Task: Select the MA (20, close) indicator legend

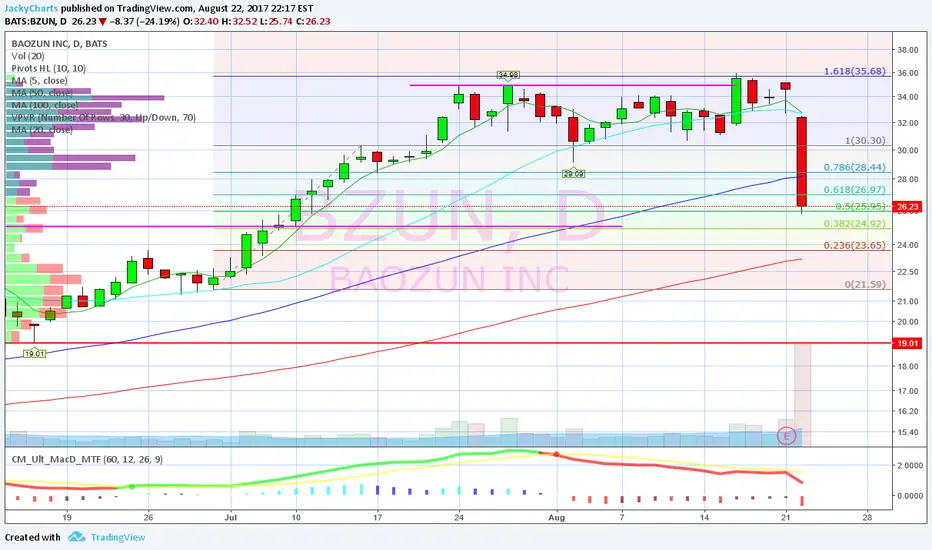Action: pyautogui.click(x=42, y=130)
